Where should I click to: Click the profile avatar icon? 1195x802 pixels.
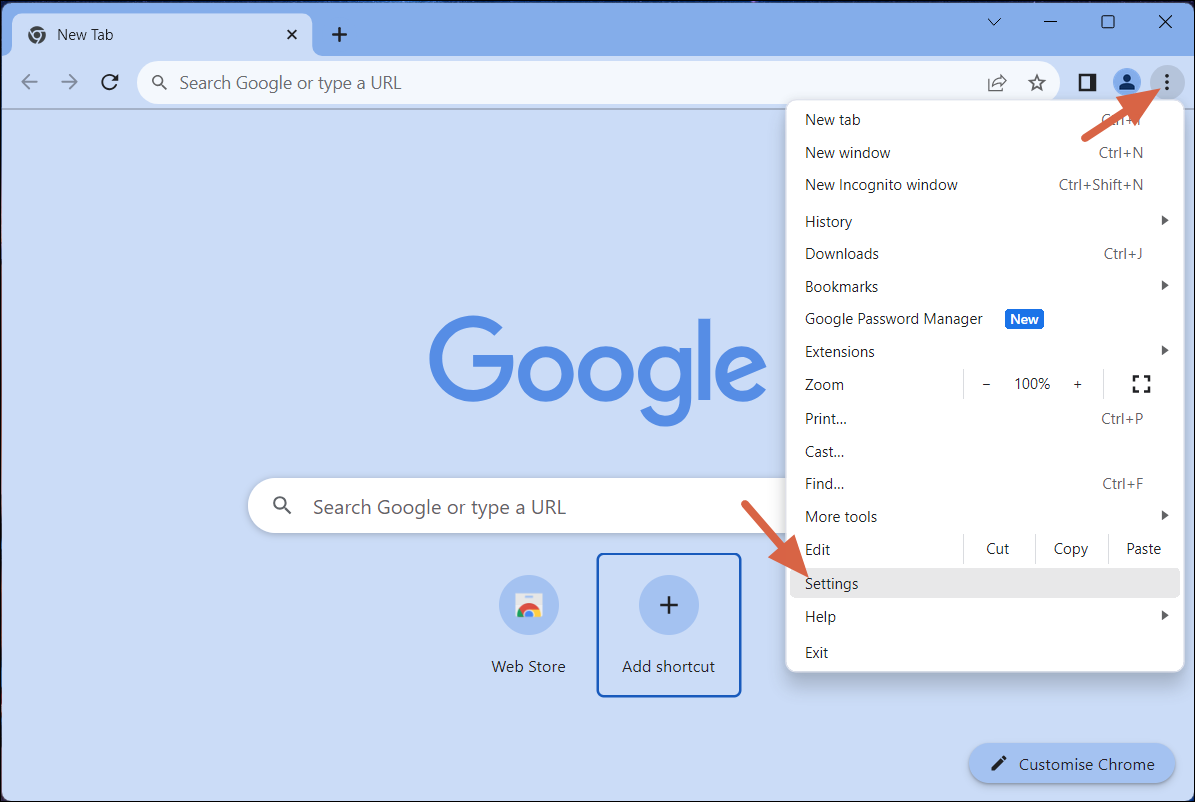tap(1127, 82)
